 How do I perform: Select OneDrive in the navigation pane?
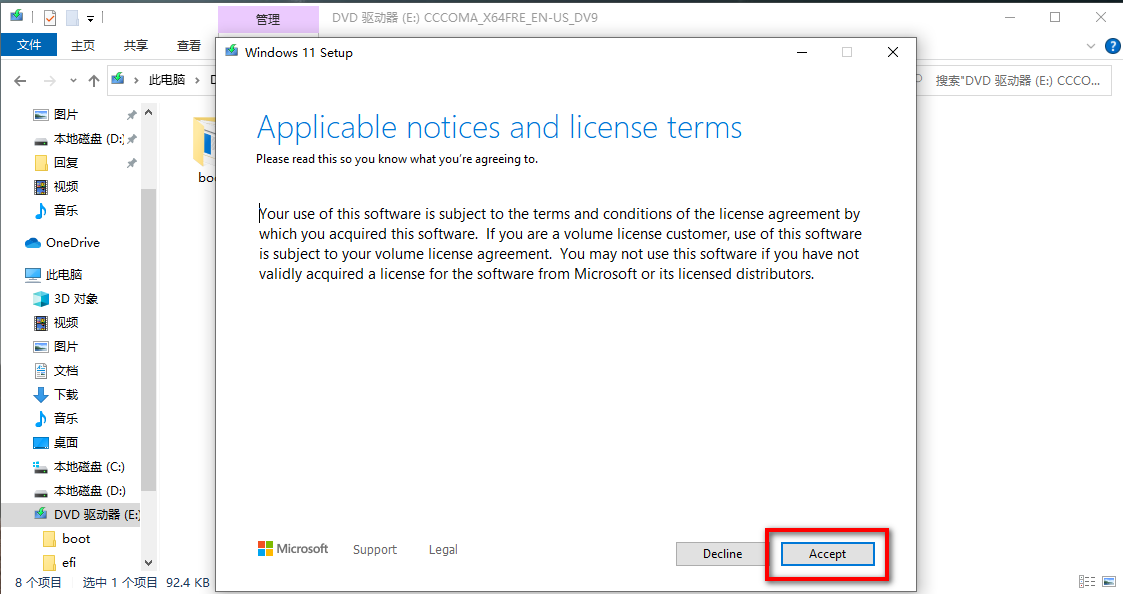tap(72, 242)
